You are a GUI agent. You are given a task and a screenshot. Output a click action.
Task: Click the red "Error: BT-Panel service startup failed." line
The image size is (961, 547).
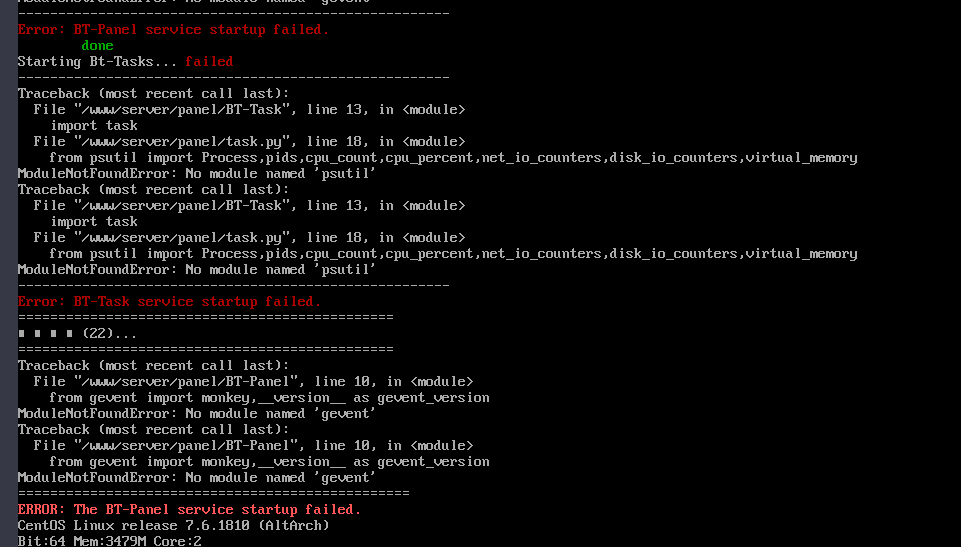click(173, 29)
